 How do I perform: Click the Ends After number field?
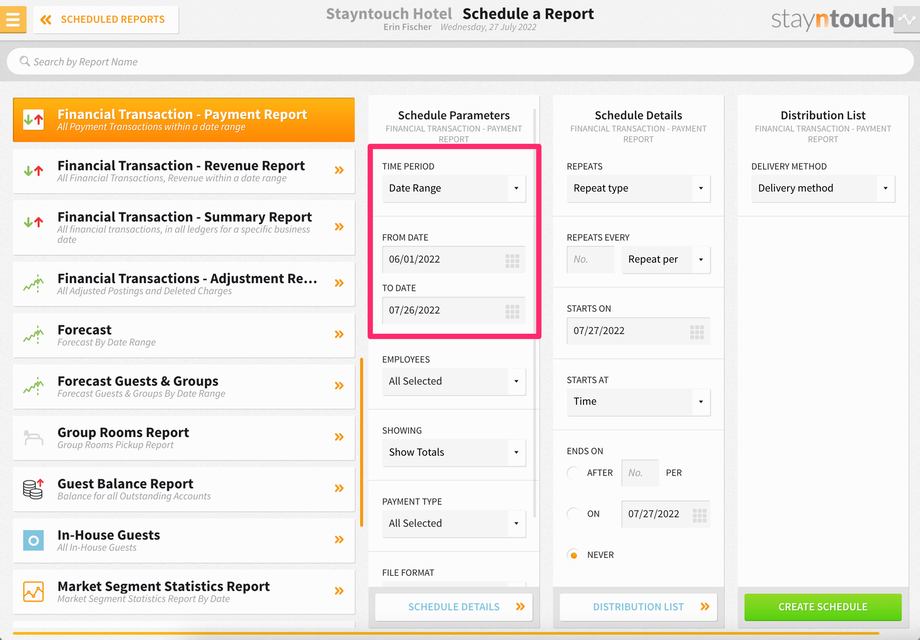pos(640,473)
